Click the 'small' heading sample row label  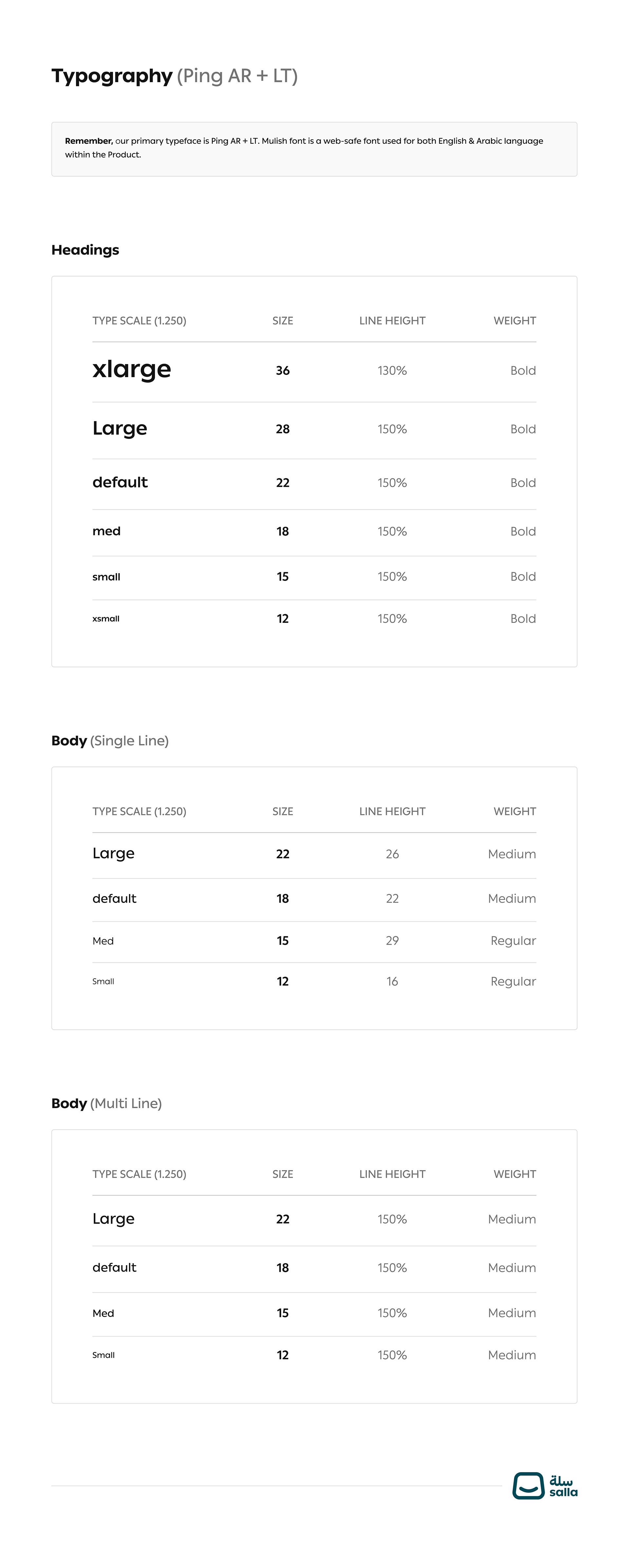point(106,576)
